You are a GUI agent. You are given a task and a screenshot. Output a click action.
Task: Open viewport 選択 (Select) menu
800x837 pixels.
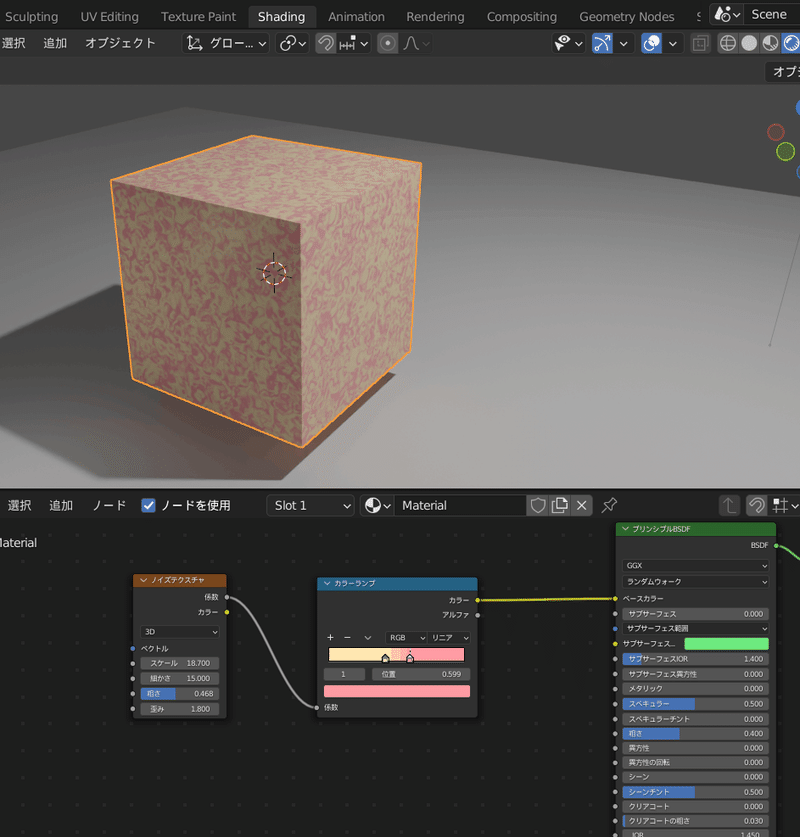point(13,43)
